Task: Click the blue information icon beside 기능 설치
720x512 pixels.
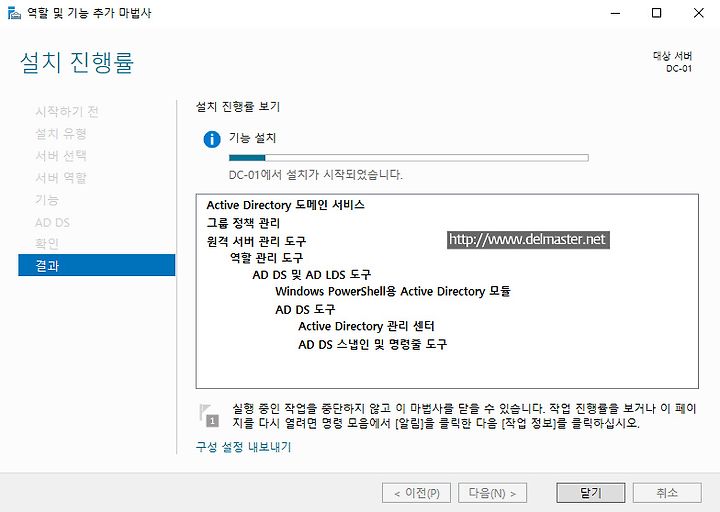Action: click(x=212, y=139)
